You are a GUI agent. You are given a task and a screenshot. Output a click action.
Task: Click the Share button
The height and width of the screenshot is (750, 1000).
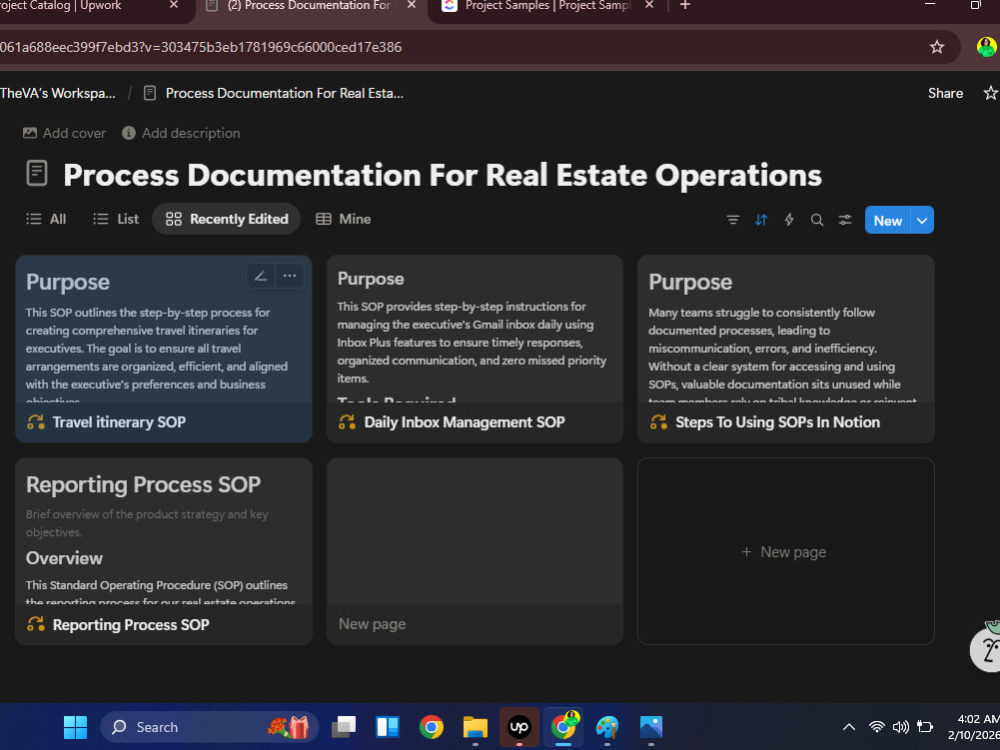pyautogui.click(x=945, y=93)
